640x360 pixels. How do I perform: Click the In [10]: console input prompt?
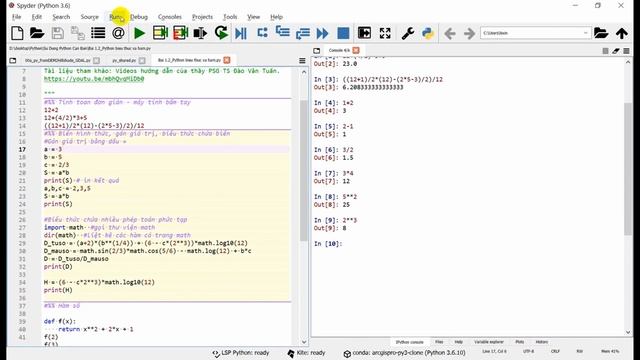(x=328, y=244)
